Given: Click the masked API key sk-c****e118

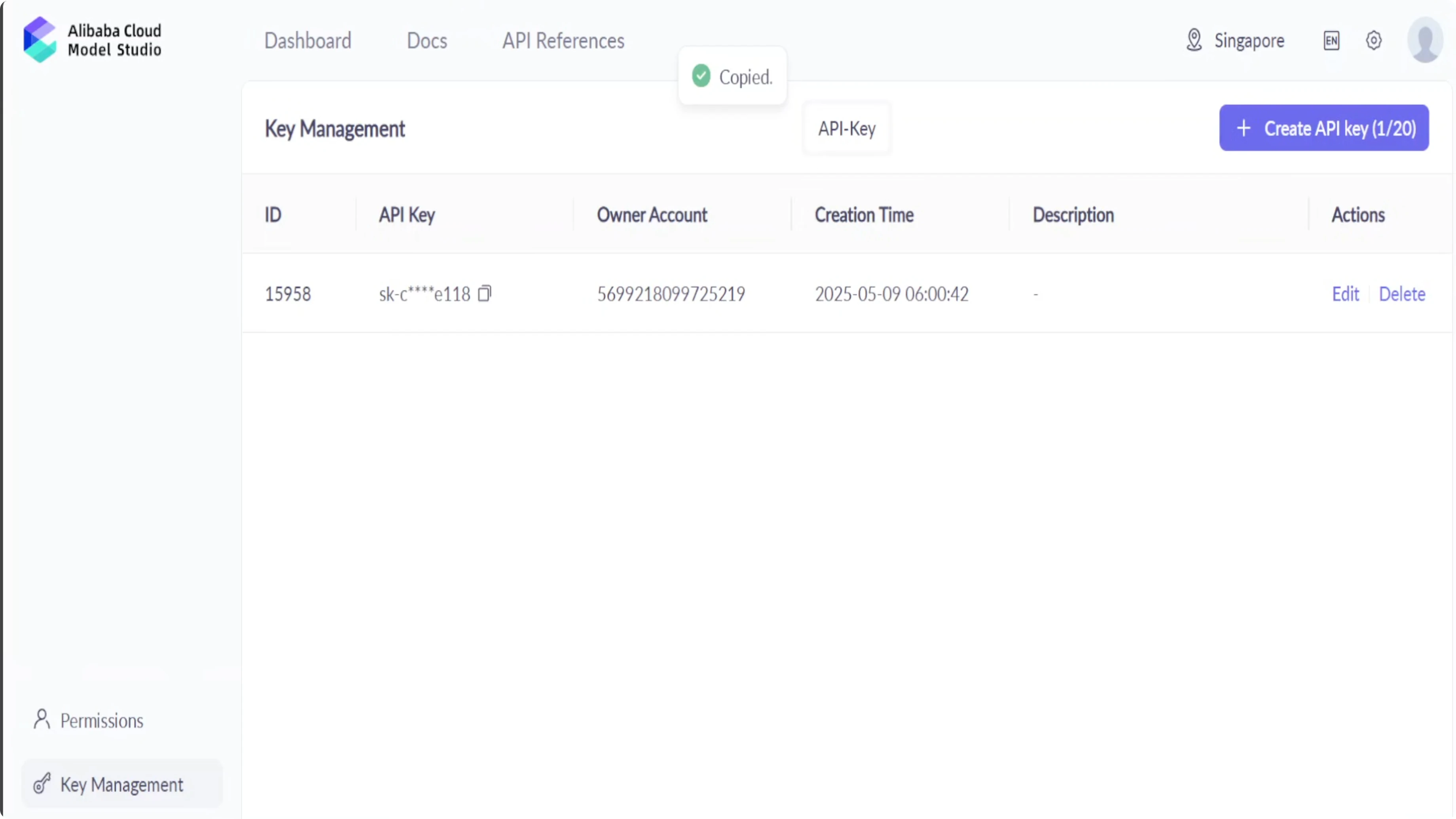Looking at the screenshot, I should [x=424, y=294].
